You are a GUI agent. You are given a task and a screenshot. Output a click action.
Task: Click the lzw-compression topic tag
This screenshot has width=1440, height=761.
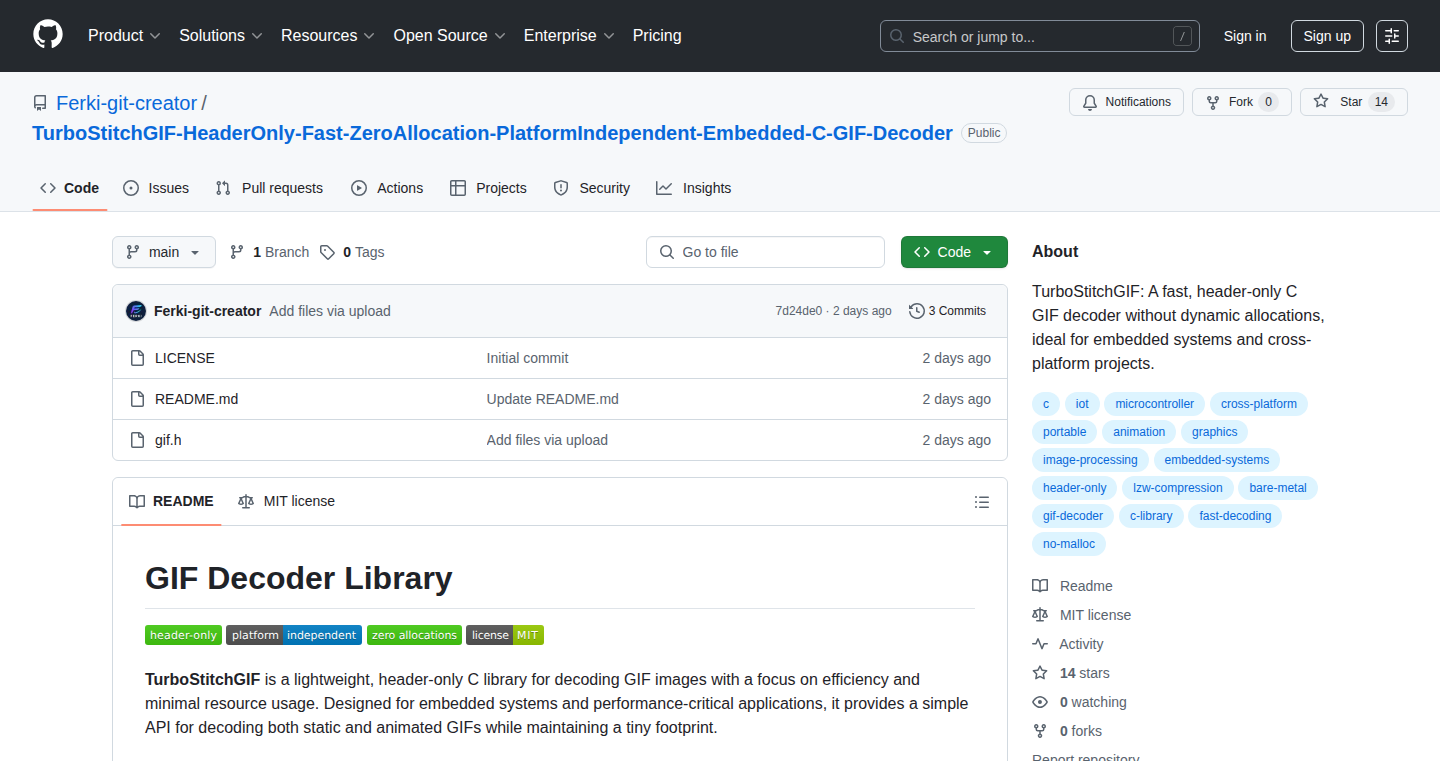pos(1176,488)
